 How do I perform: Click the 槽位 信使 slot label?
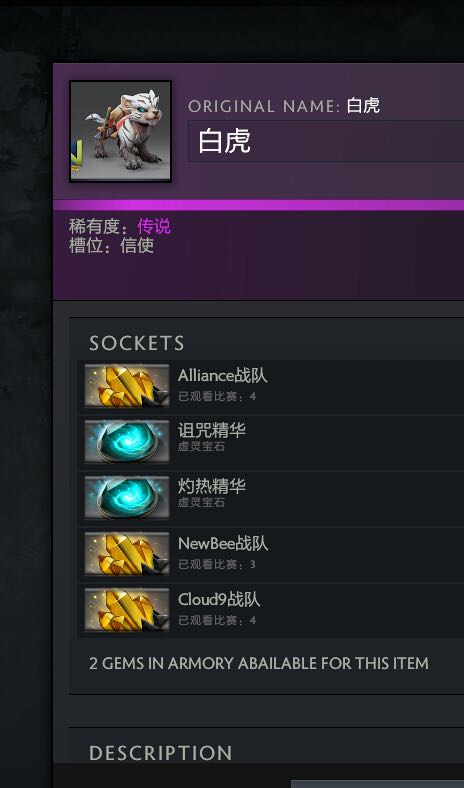[112, 246]
